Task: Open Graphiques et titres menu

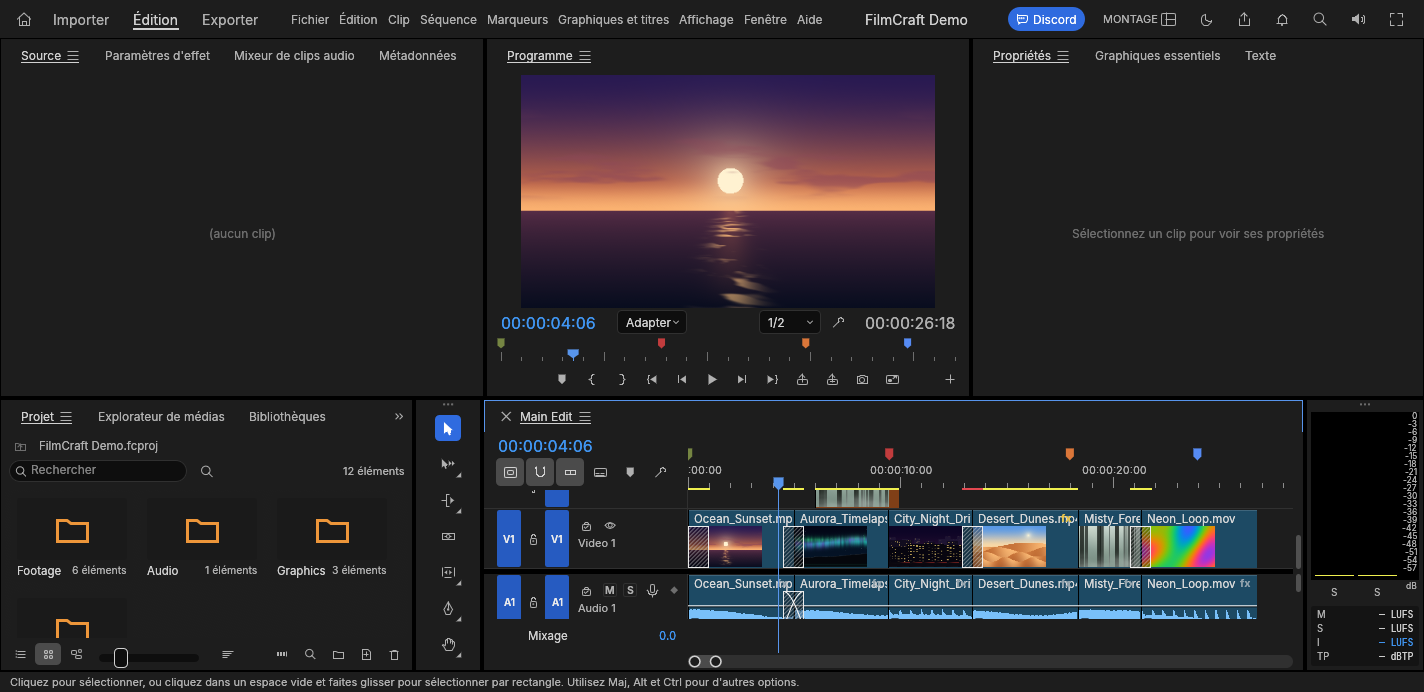Action: 613,20
